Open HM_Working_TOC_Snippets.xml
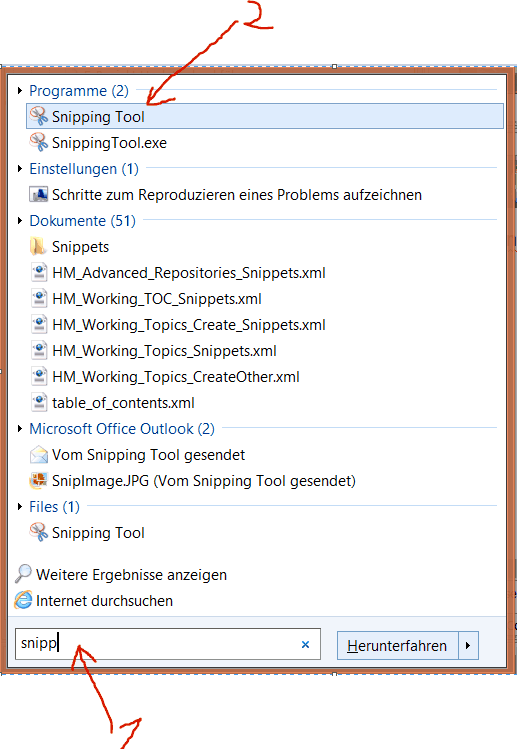The width and height of the screenshot is (517, 749). click(x=157, y=299)
